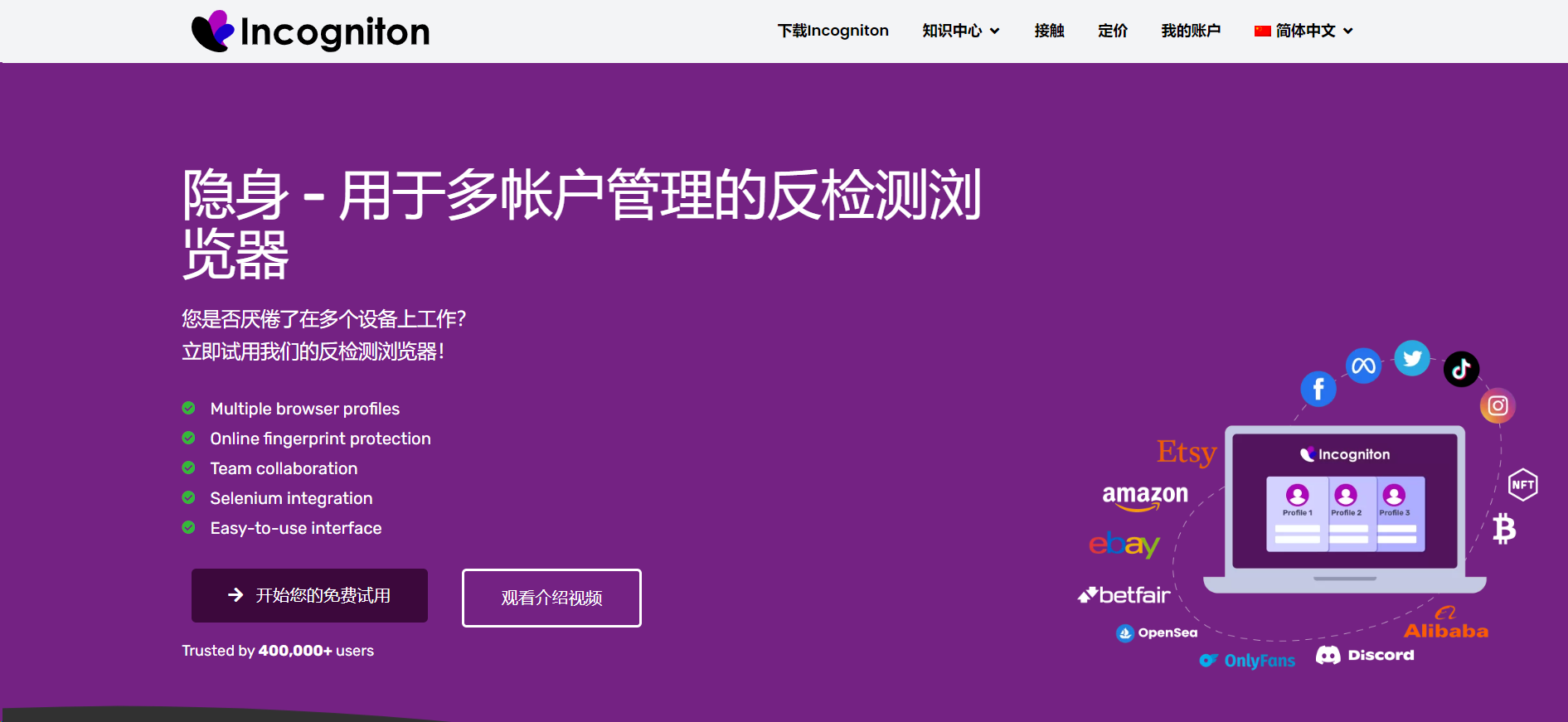Click the Alibaba logo
The width and height of the screenshot is (1568, 722).
1446,623
